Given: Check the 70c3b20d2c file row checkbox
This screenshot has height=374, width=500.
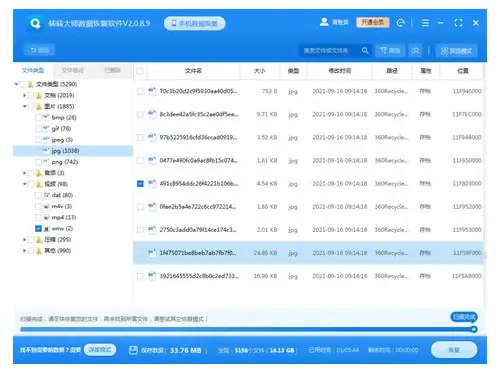Looking at the screenshot, I should tap(140, 91).
